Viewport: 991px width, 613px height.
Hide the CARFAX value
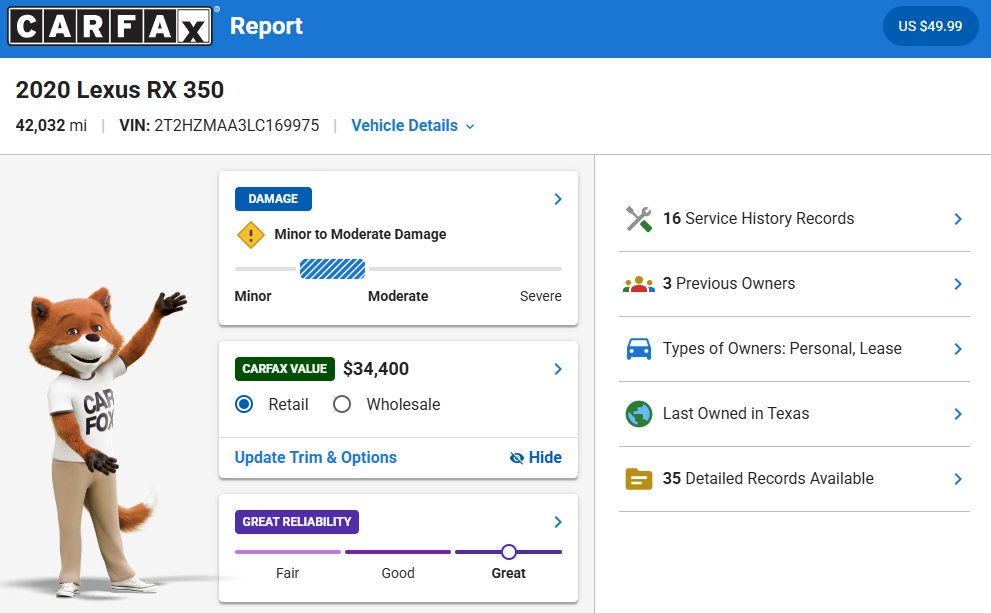point(535,457)
